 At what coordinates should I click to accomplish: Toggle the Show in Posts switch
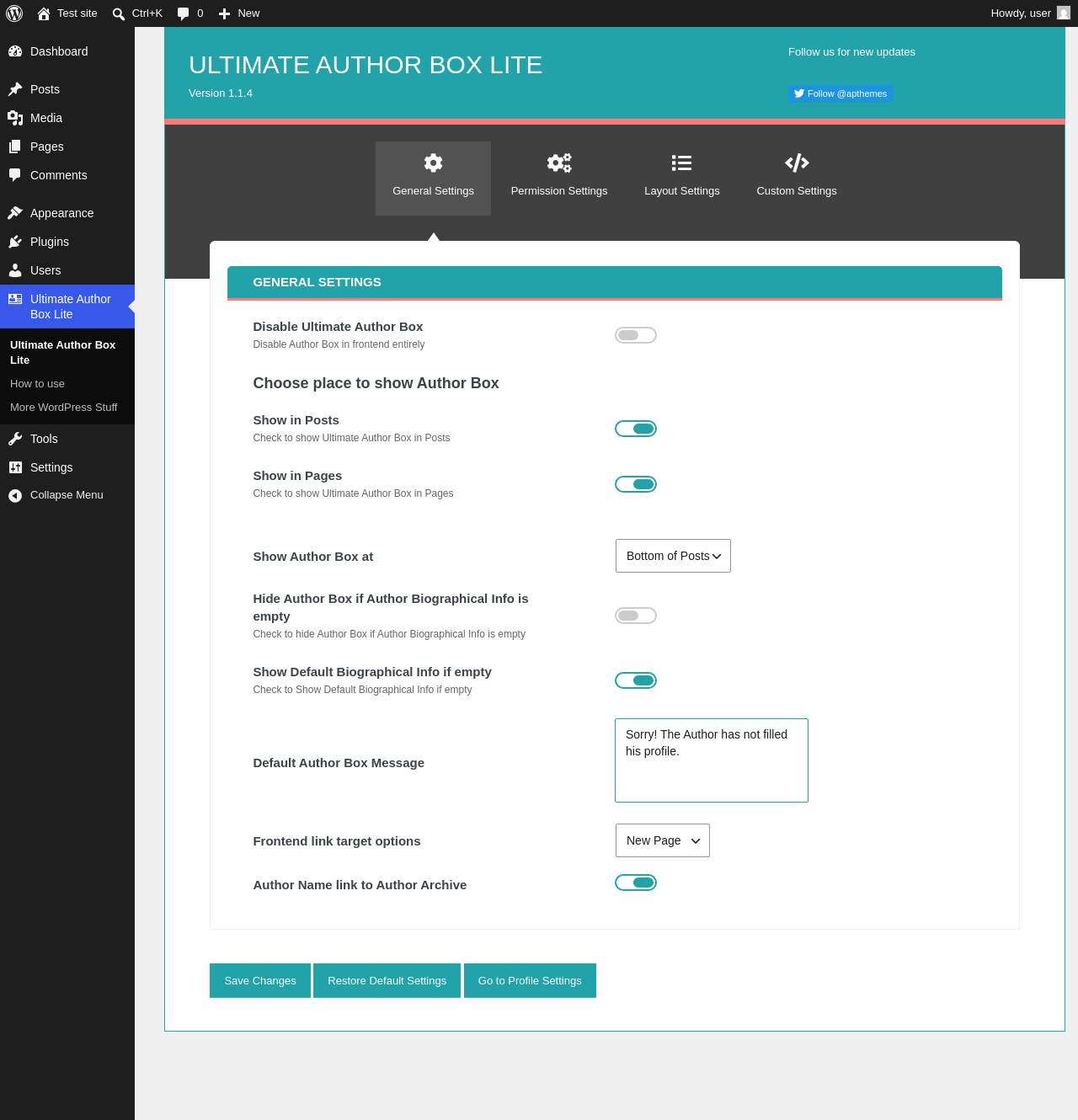tap(636, 429)
